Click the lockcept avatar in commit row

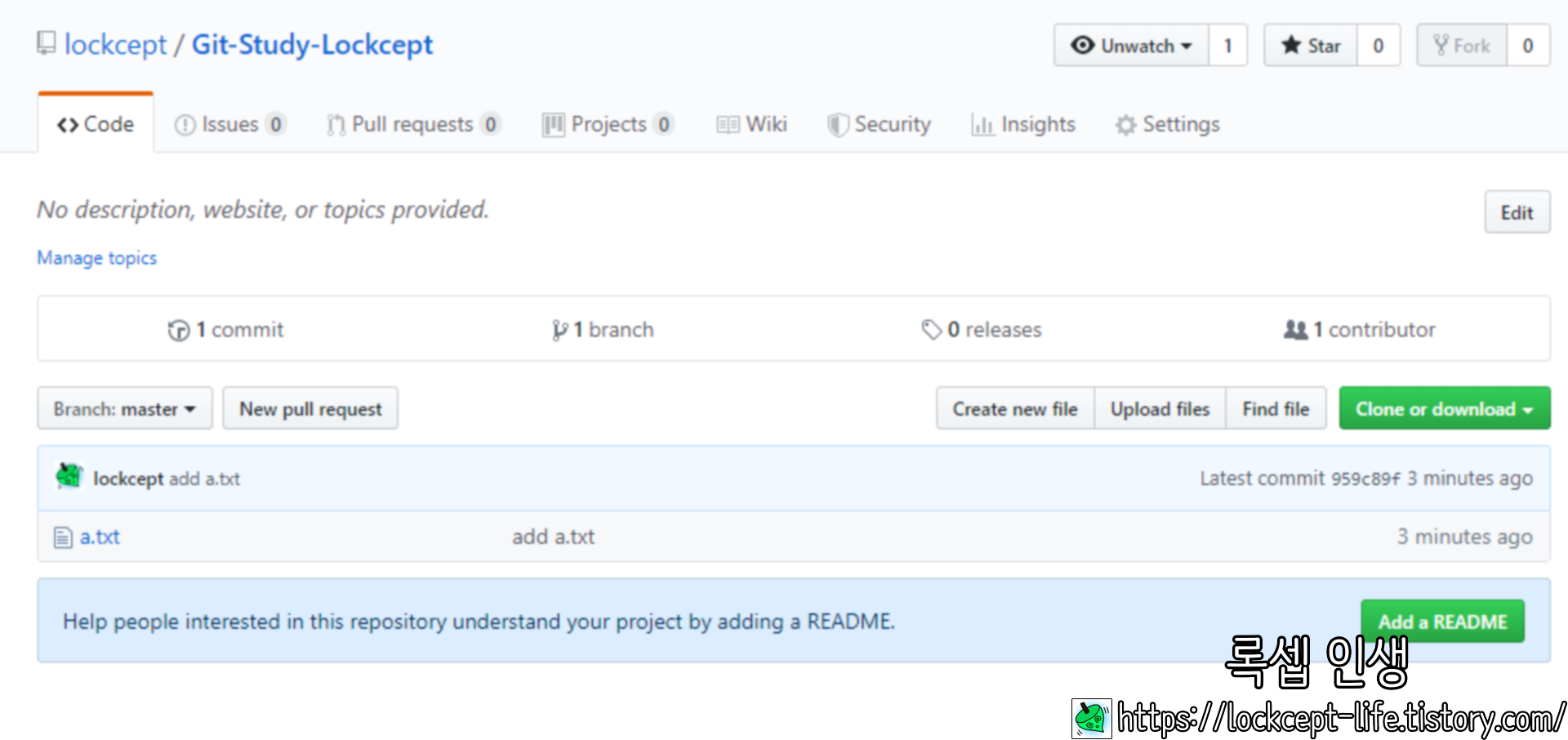pyautogui.click(x=70, y=476)
